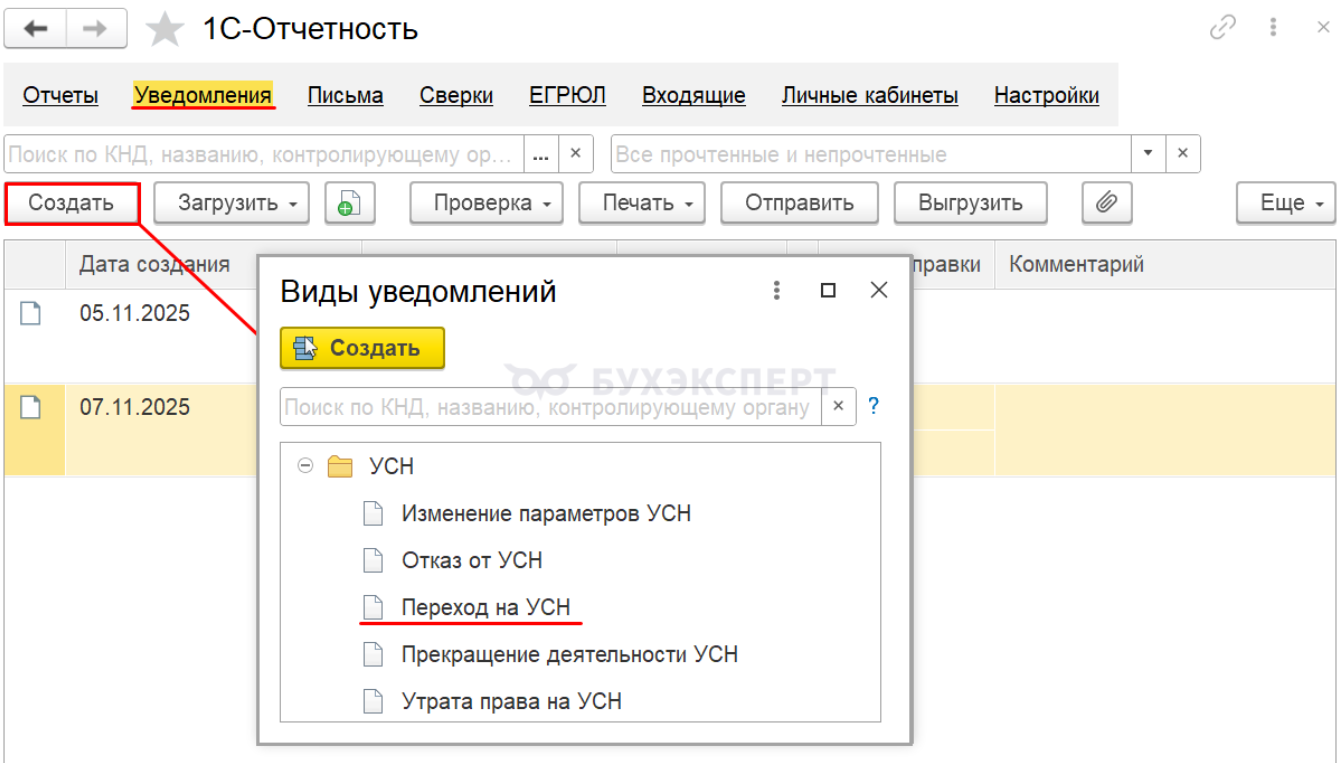Image resolution: width=1340 pixels, height=763 pixels.
Task: Click the add-document icon with green plus
Action: pyautogui.click(x=348, y=203)
